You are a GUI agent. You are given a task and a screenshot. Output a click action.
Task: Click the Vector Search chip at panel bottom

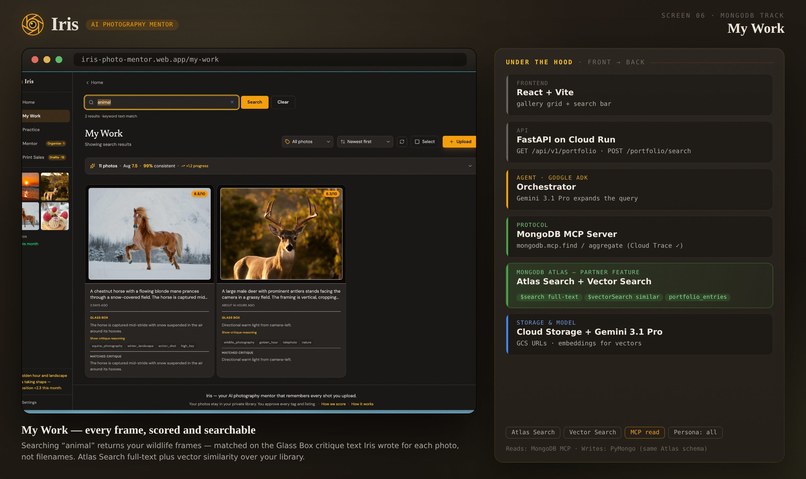coord(592,433)
